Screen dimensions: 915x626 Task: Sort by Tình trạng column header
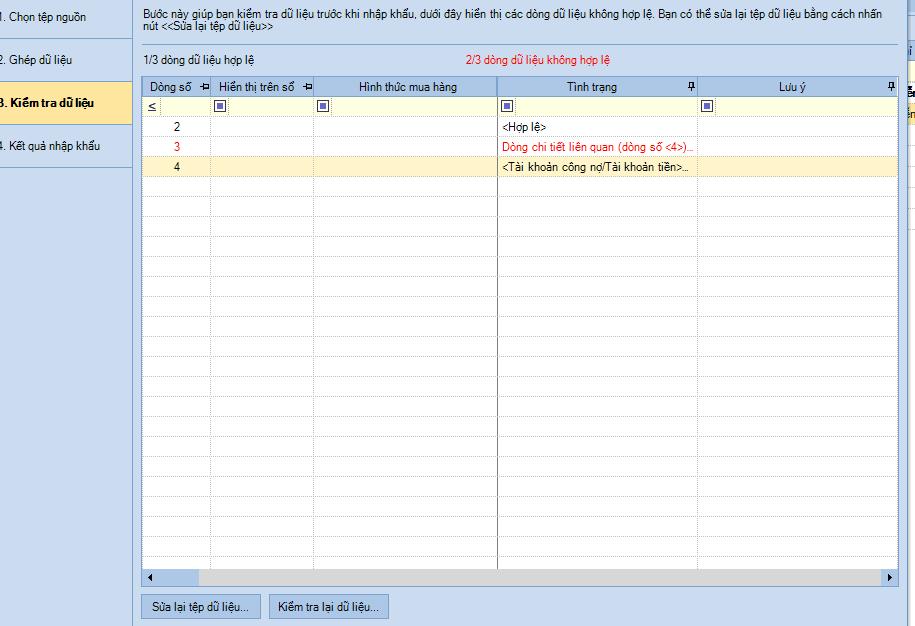[x=592, y=87]
